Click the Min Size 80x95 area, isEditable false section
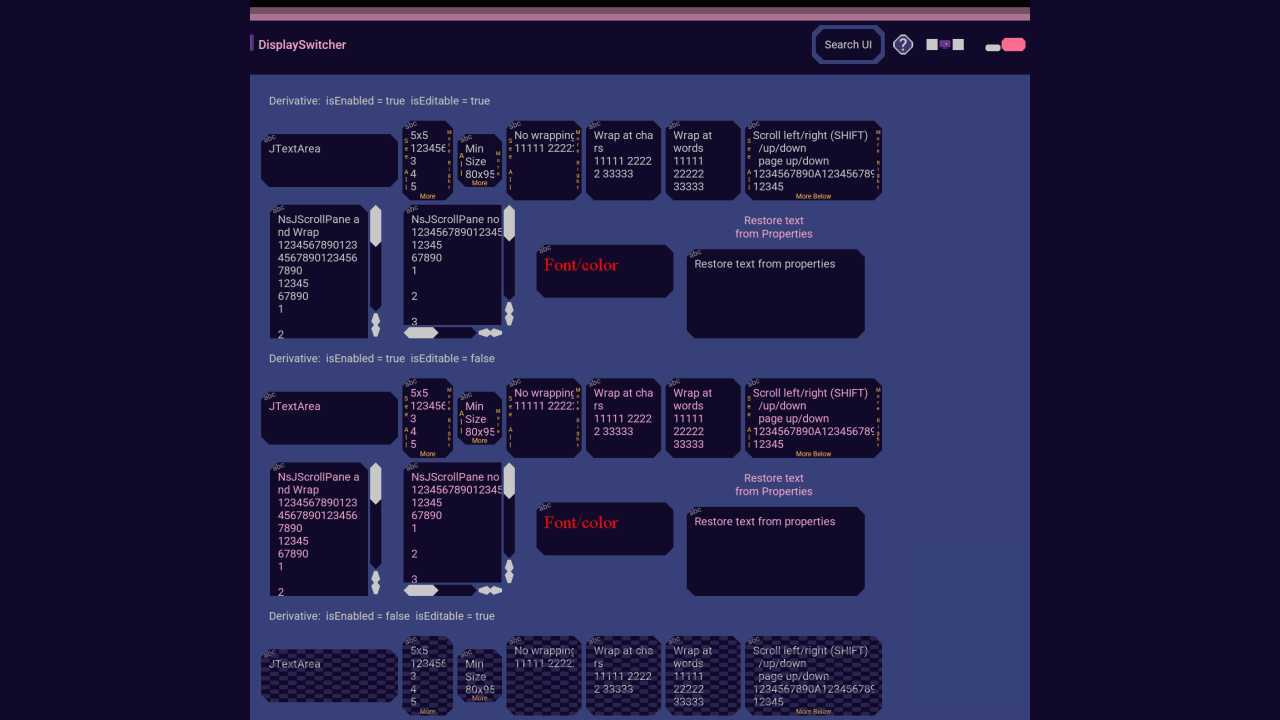1280x720 pixels. pyautogui.click(x=480, y=419)
